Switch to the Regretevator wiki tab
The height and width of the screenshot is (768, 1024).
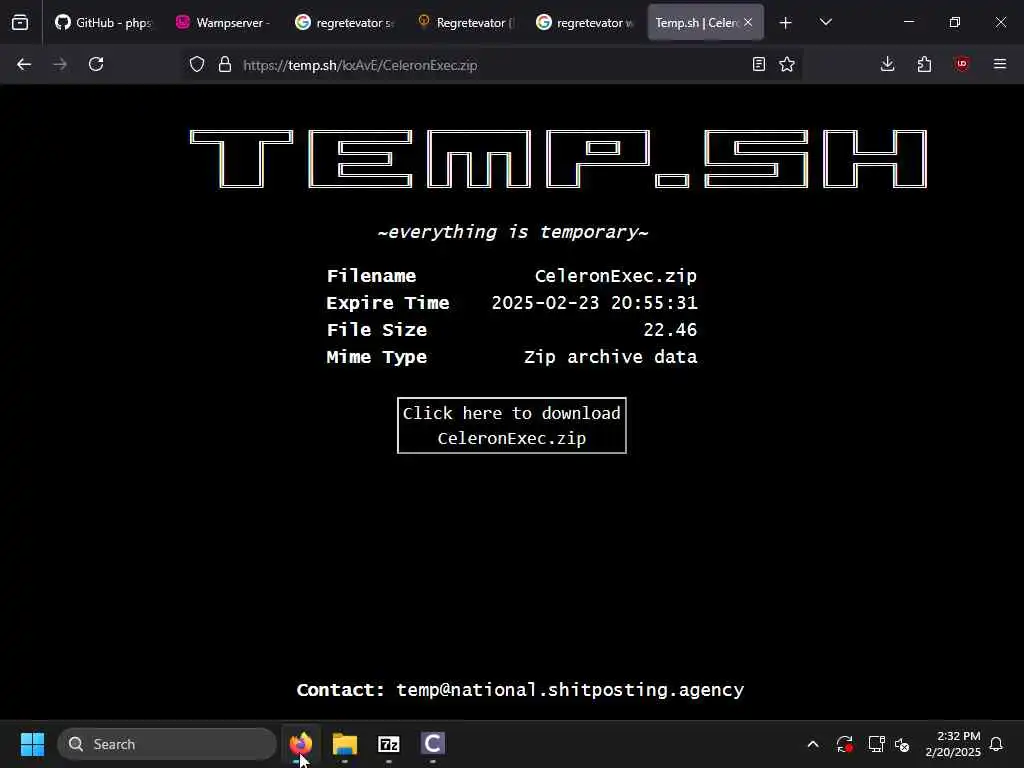[464, 23]
